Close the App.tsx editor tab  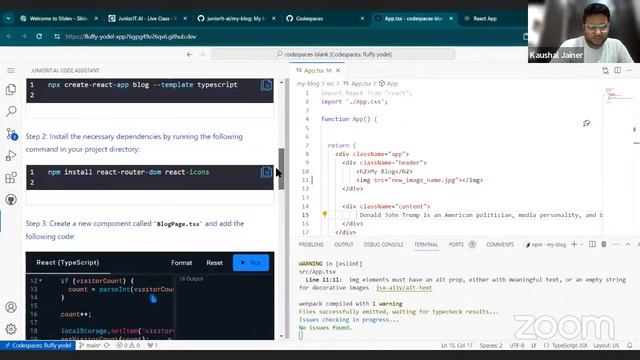[338, 71]
